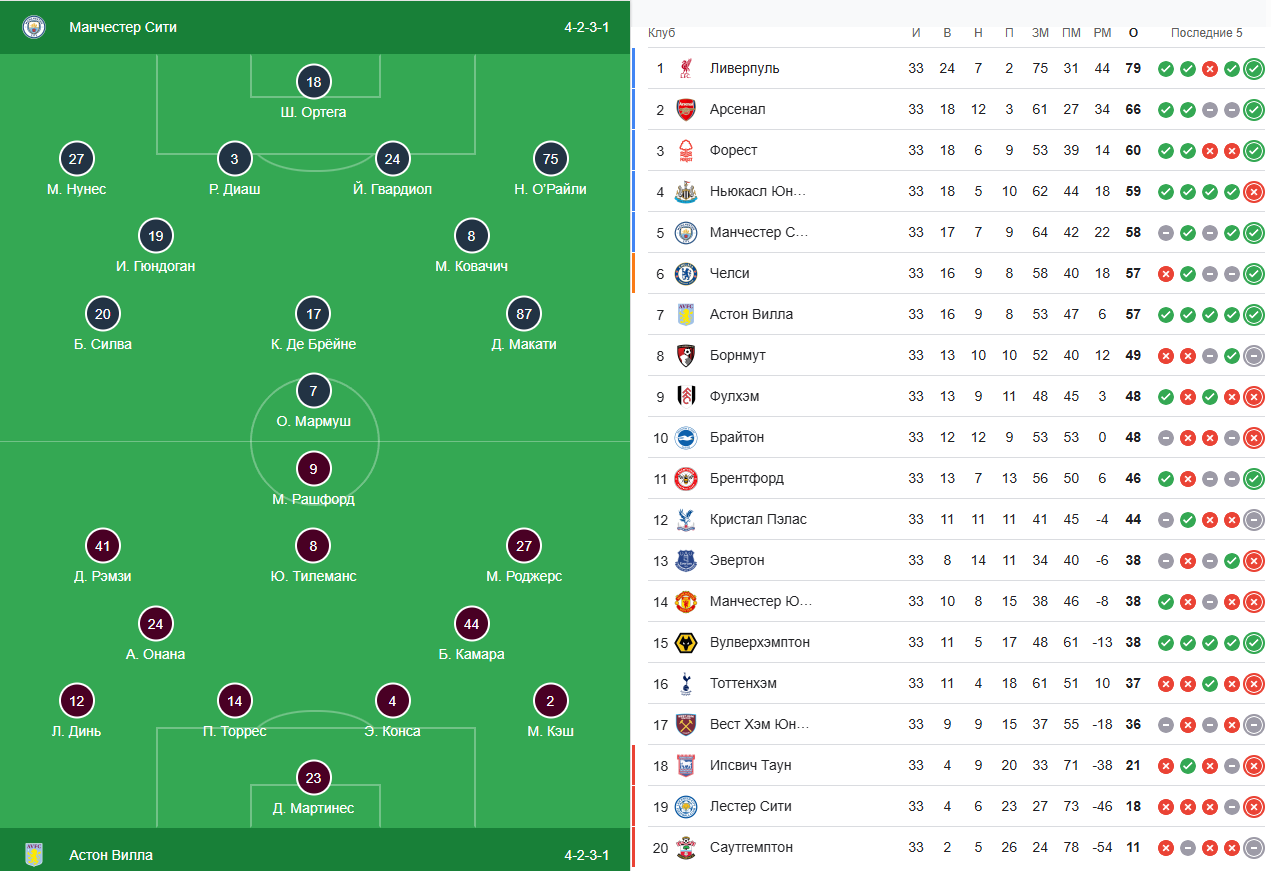The width and height of the screenshot is (1271, 871).
Task: Open the Брентфорд club link
Action: coord(746,478)
